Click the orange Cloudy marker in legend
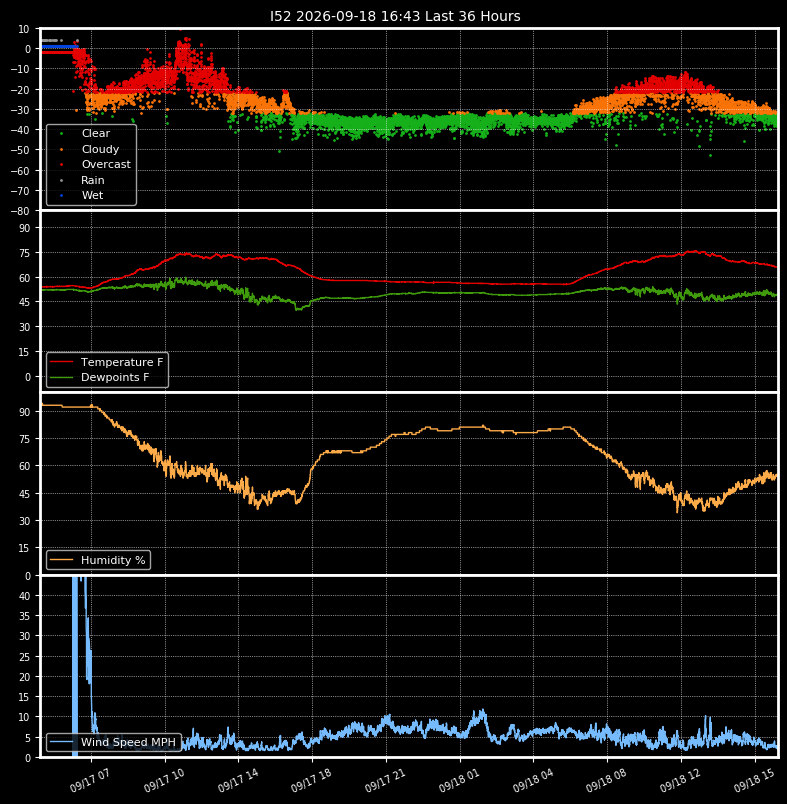Image resolution: width=787 pixels, height=804 pixels. 62,149
